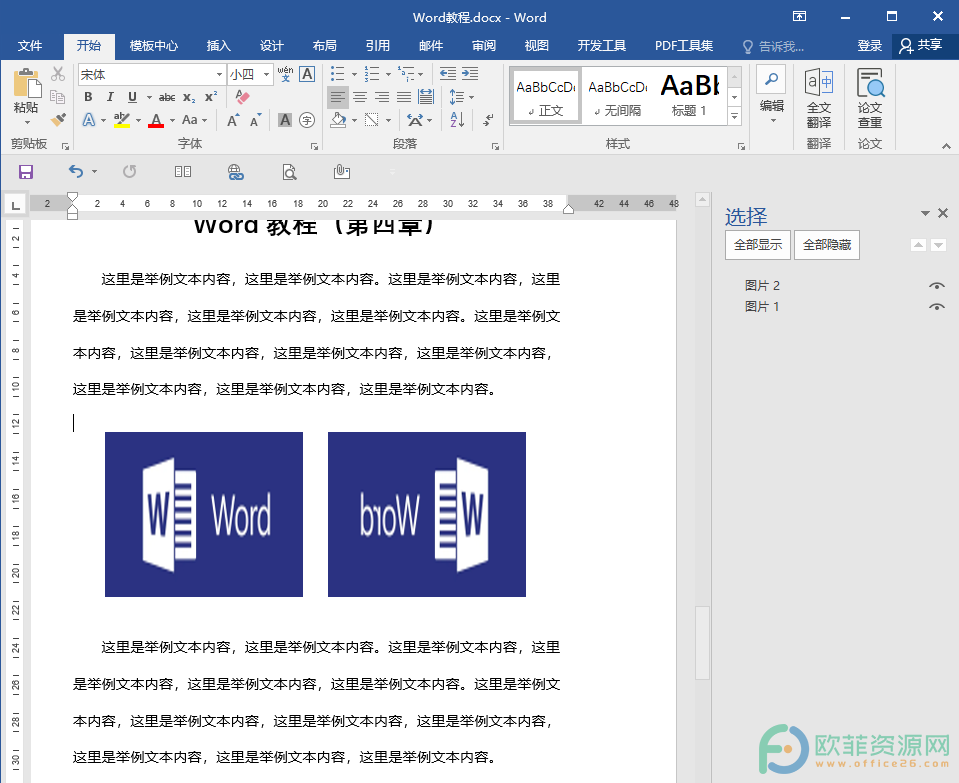Toggle Subscript formatting
Screen dimensions: 959x783
pos(189,97)
